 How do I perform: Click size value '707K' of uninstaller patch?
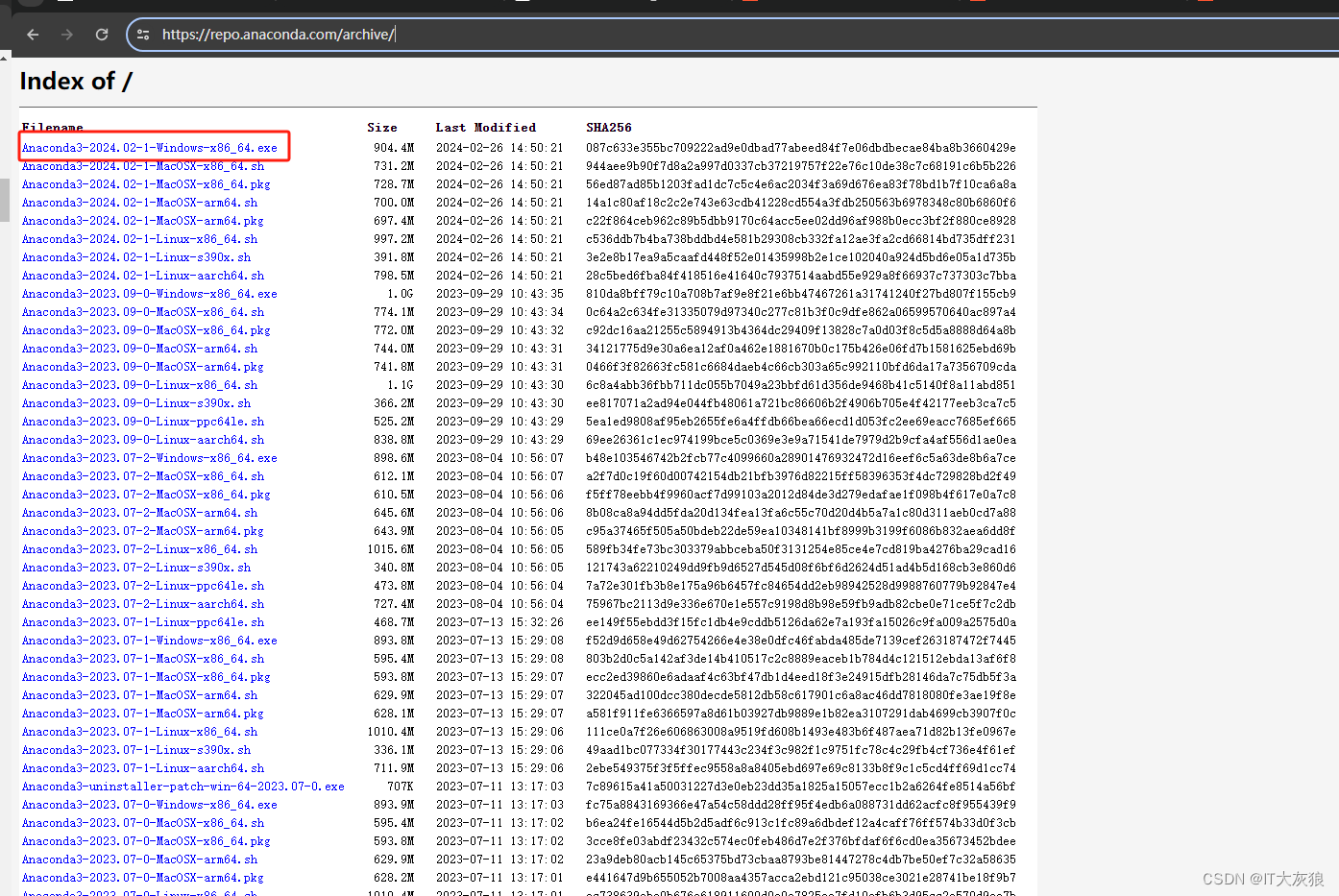point(401,787)
